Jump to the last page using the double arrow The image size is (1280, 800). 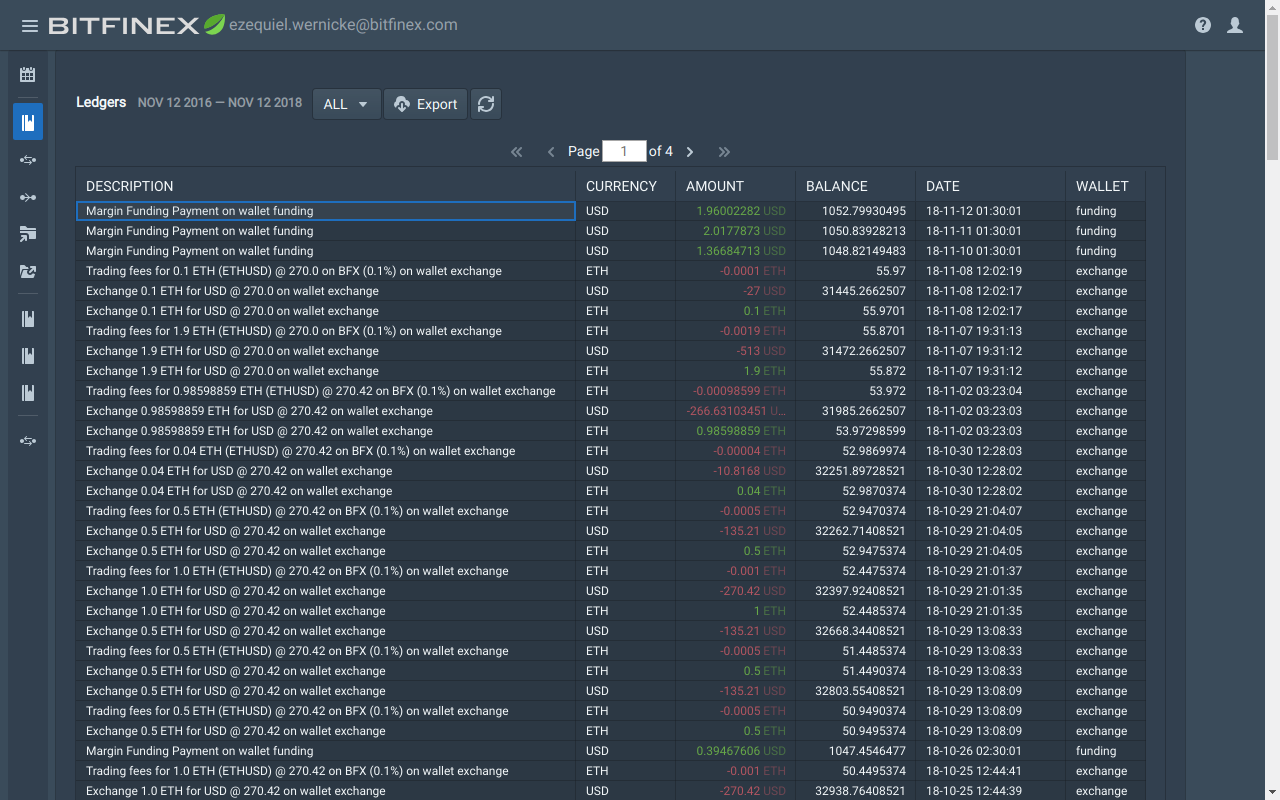click(724, 151)
